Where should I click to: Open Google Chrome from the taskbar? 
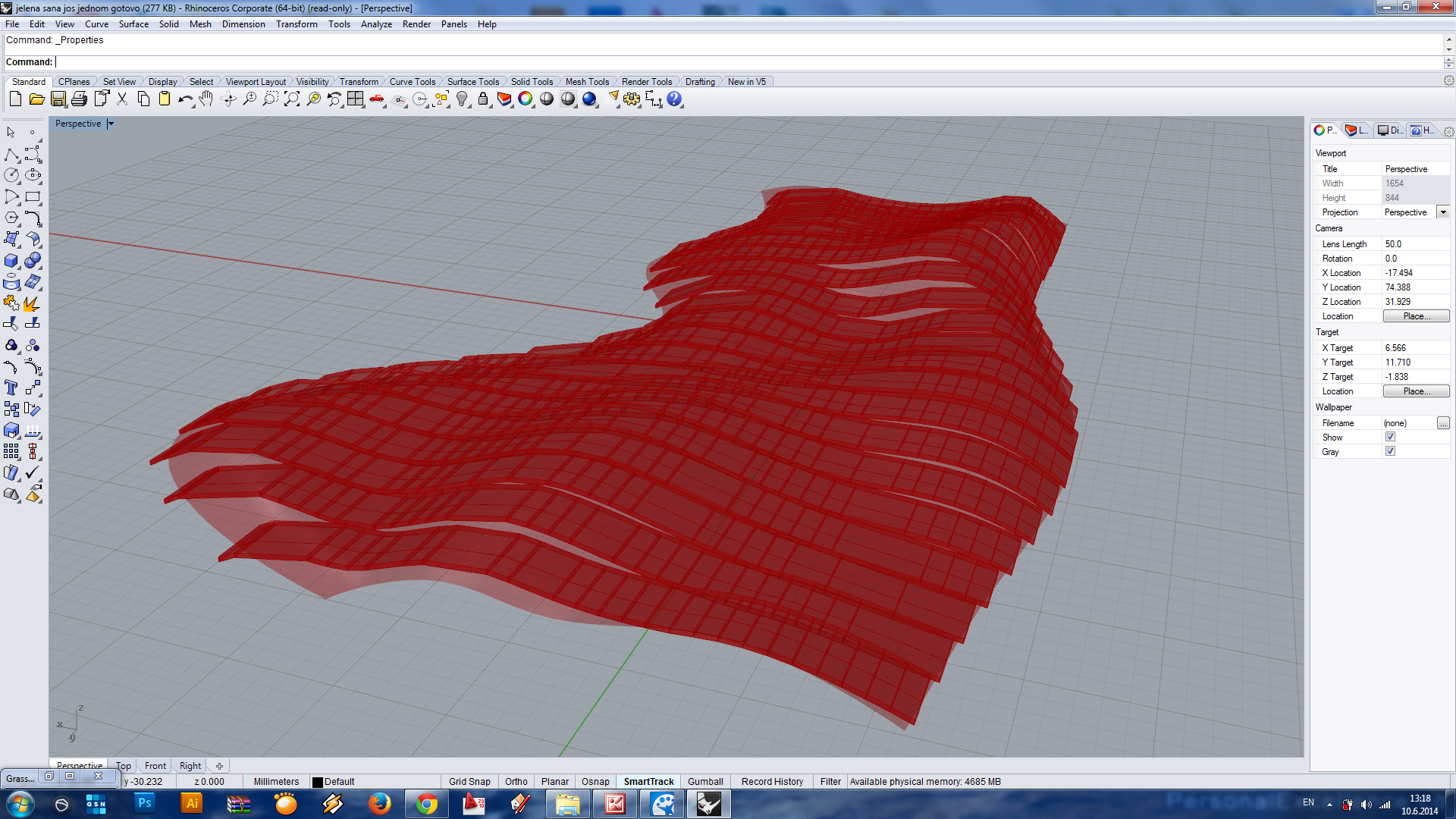pyautogui.click(x=427, y=804)
